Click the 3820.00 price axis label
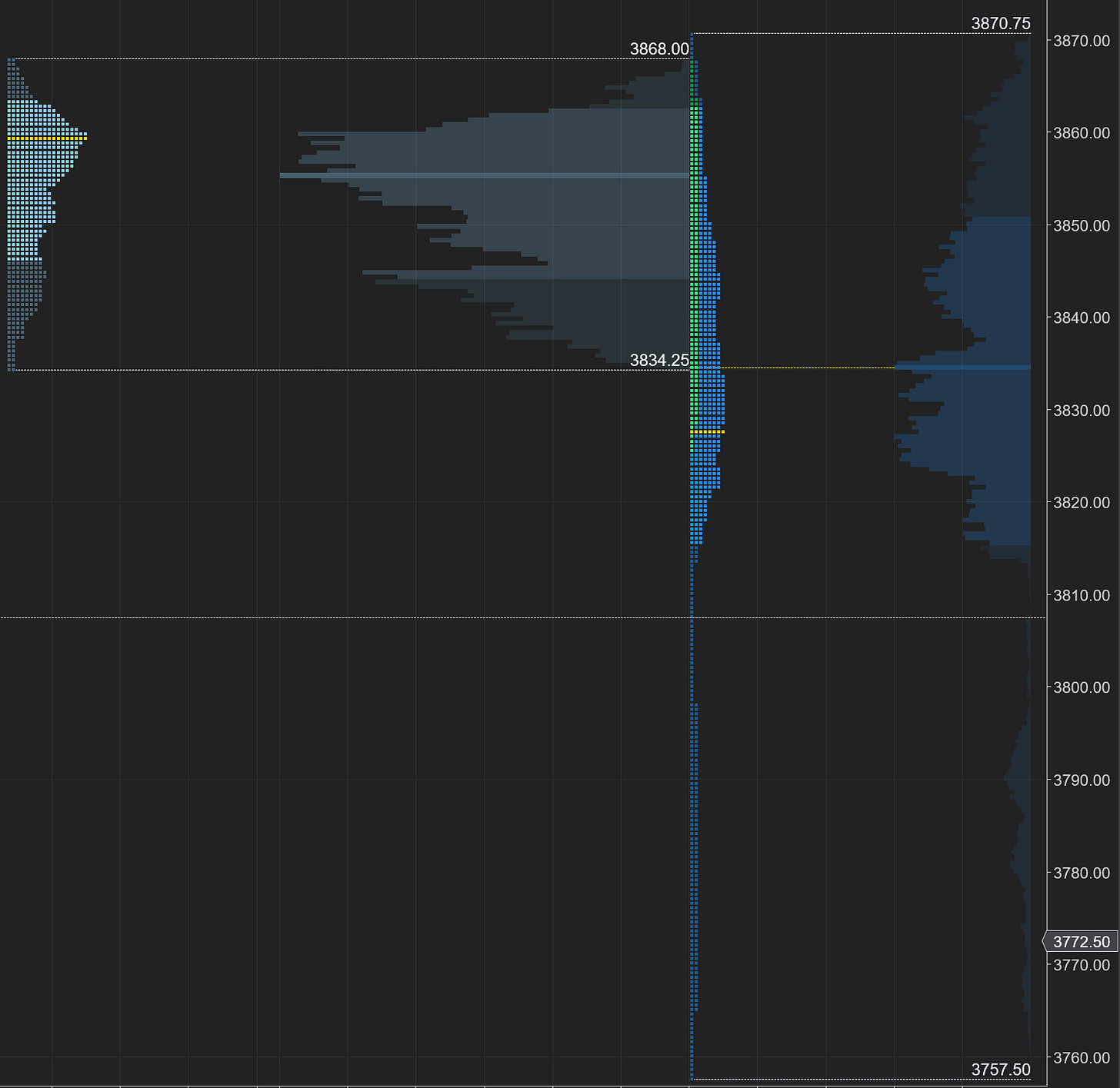The height and width of the screenshot is (1088, 1120). pyautogui.click(x=1081, y=503)
